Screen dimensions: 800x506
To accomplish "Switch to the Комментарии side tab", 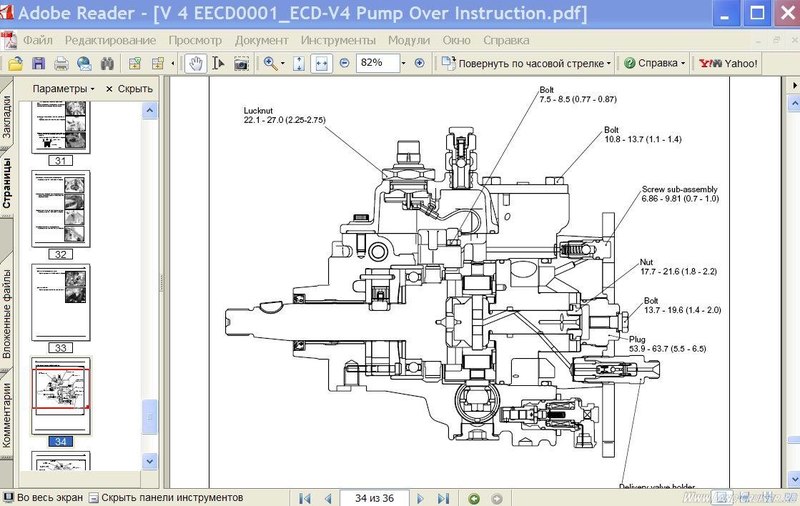I will point(7,415).
